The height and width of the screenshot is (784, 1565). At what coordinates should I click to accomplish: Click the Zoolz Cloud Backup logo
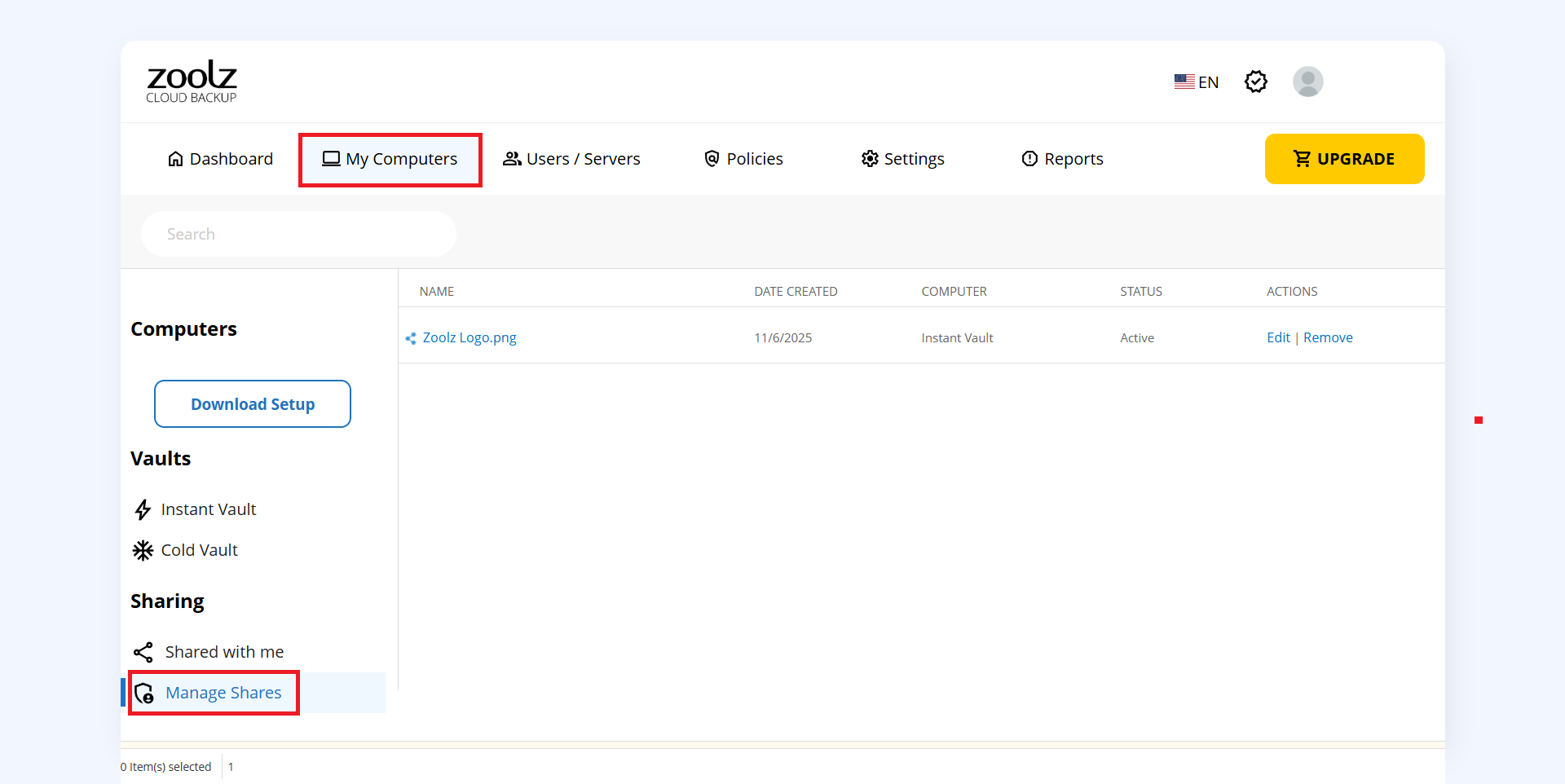coord(191,81)
